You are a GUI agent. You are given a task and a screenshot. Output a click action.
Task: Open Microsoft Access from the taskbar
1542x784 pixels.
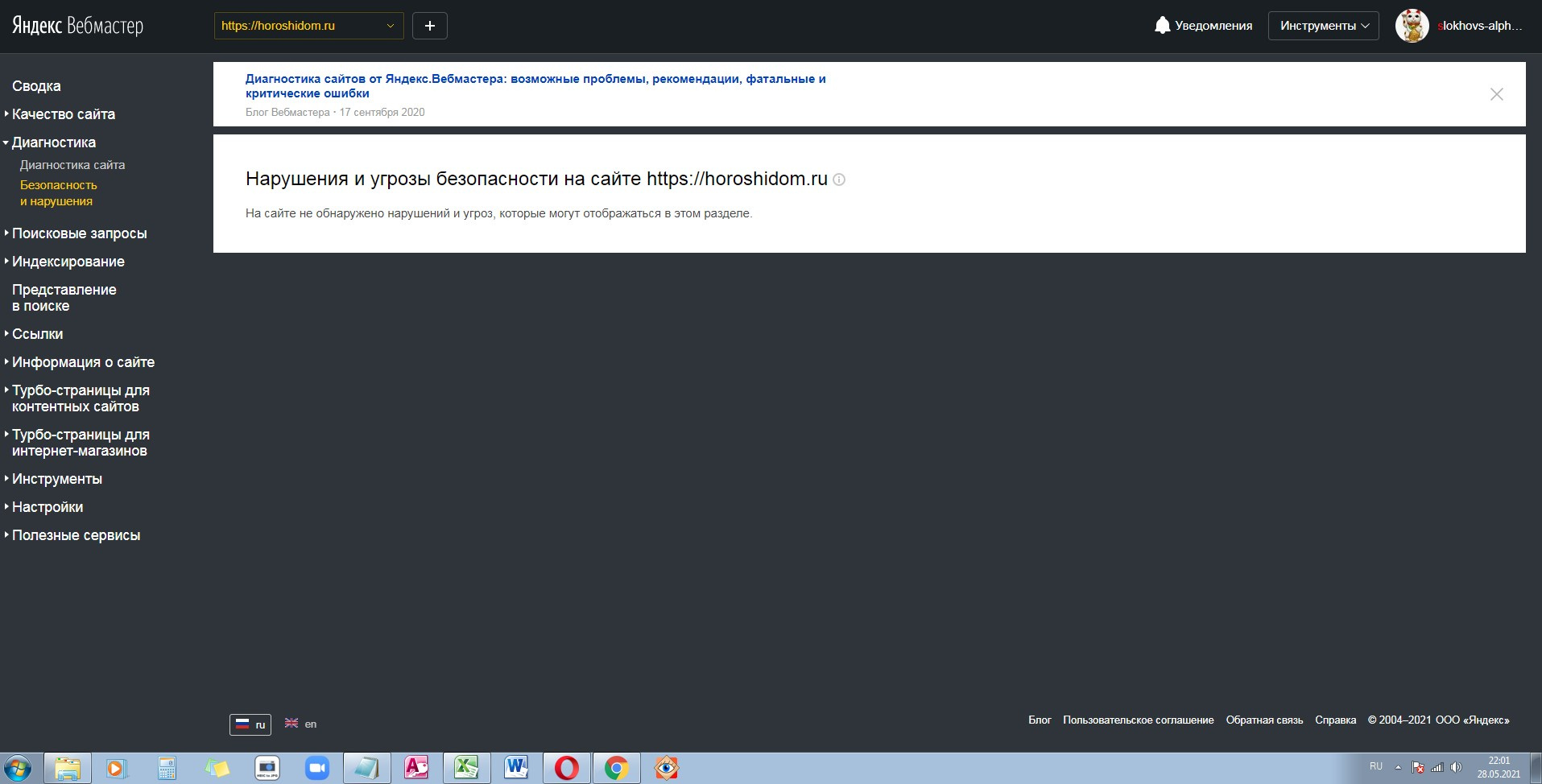(416, 768)
